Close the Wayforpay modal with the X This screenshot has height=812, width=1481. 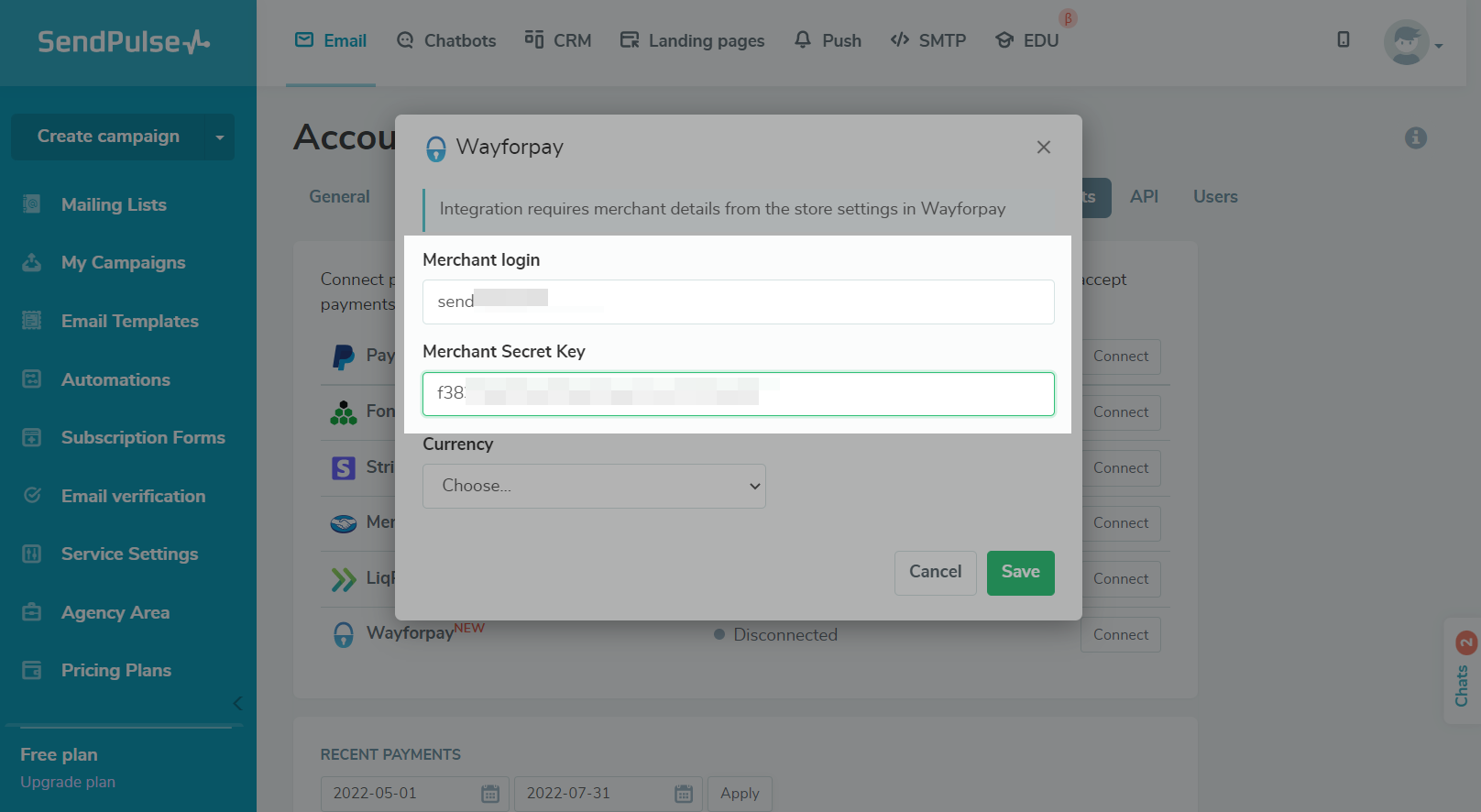[1043, 148]
